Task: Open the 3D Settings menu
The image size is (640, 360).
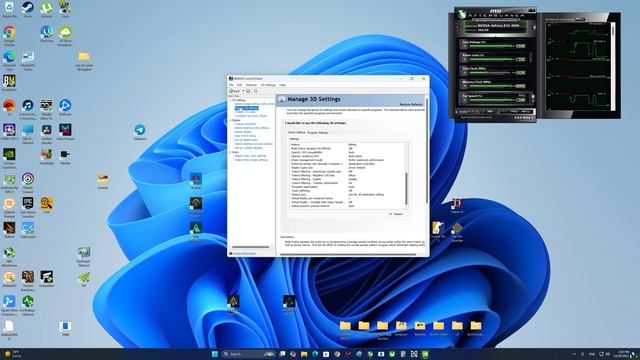Action: 268,85
